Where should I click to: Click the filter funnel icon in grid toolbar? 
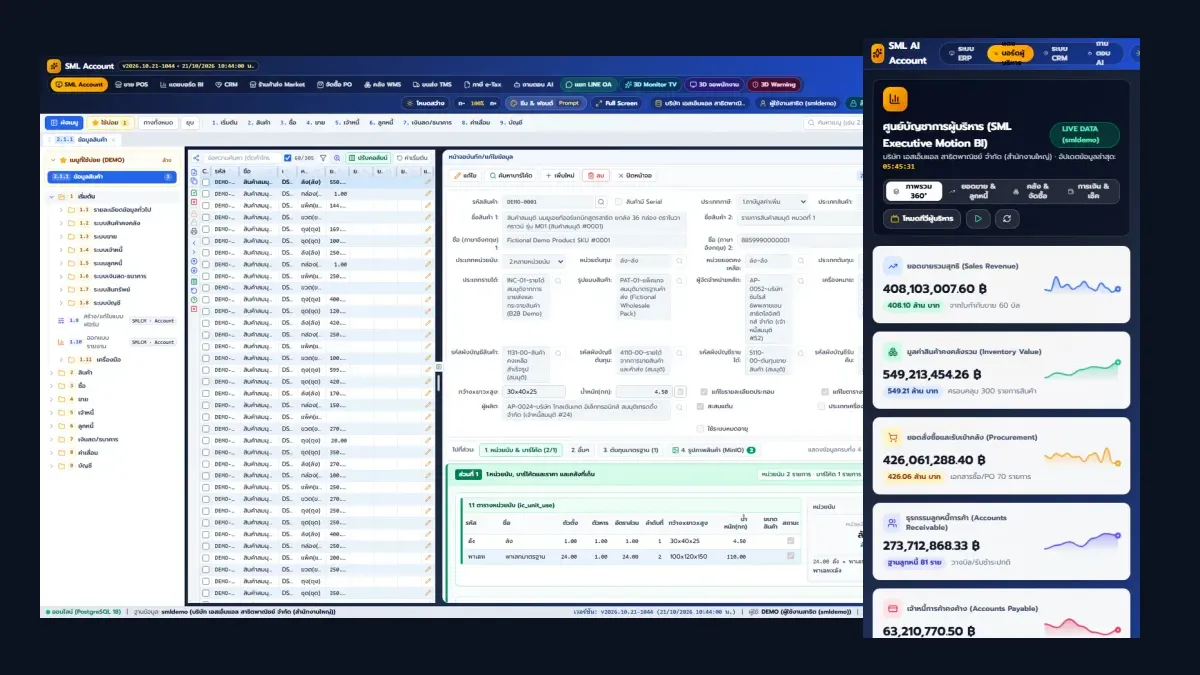pyautogui.click(x=322, y=157)
